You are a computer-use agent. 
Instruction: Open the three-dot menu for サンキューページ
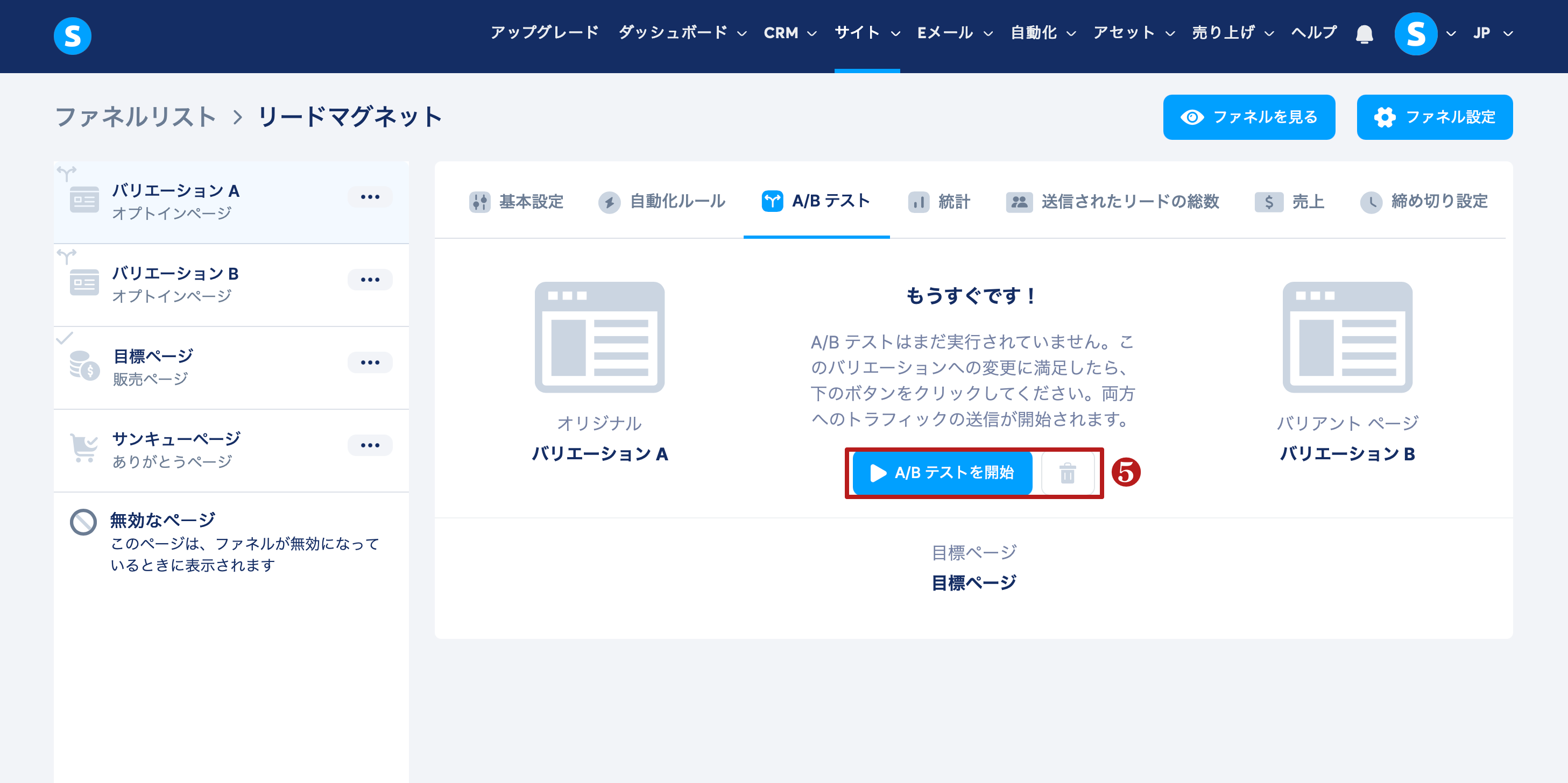pos(370,445)
